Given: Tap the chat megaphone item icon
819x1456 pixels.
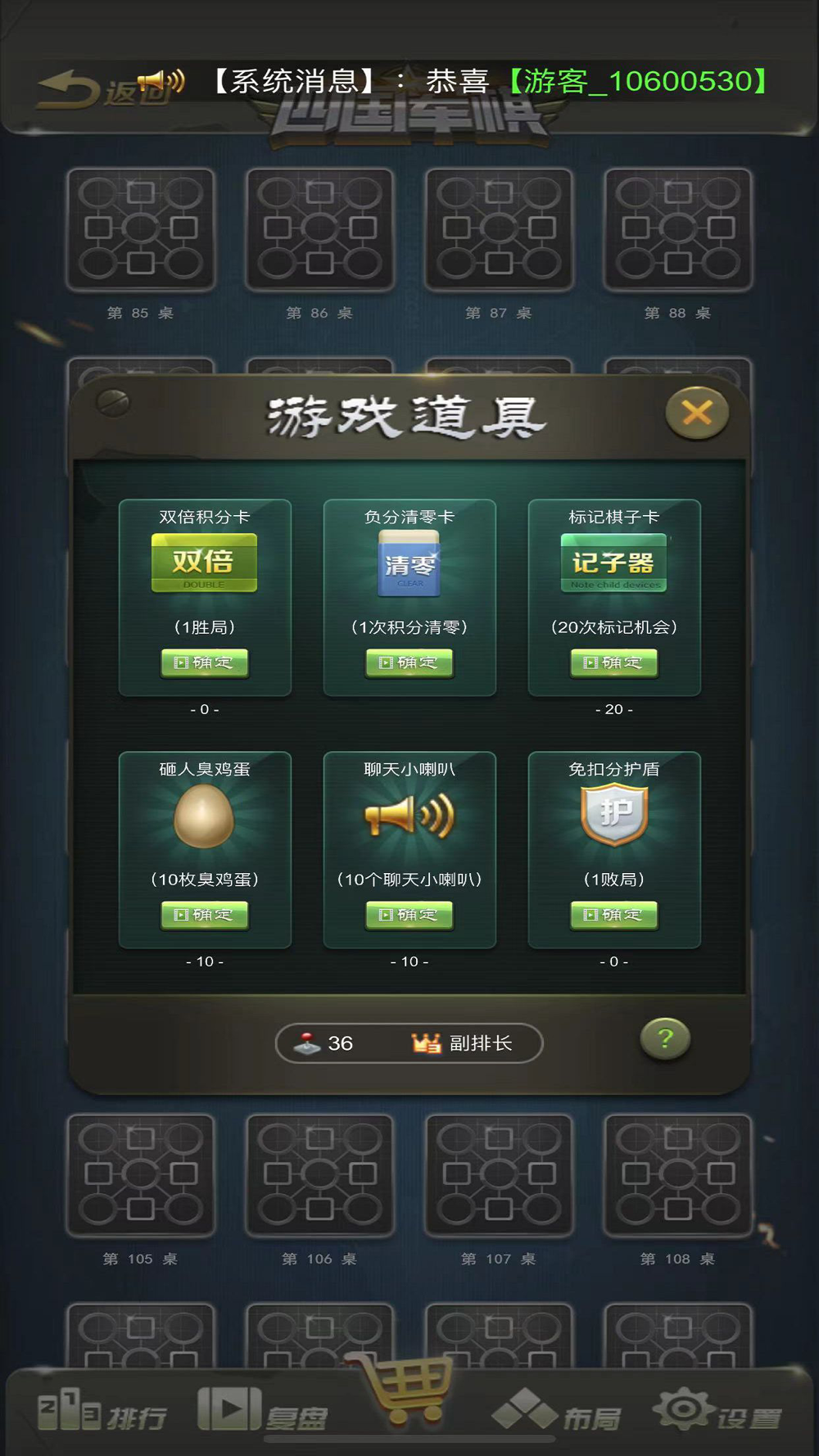Looking at the screenshot, I should click(409, 816).
